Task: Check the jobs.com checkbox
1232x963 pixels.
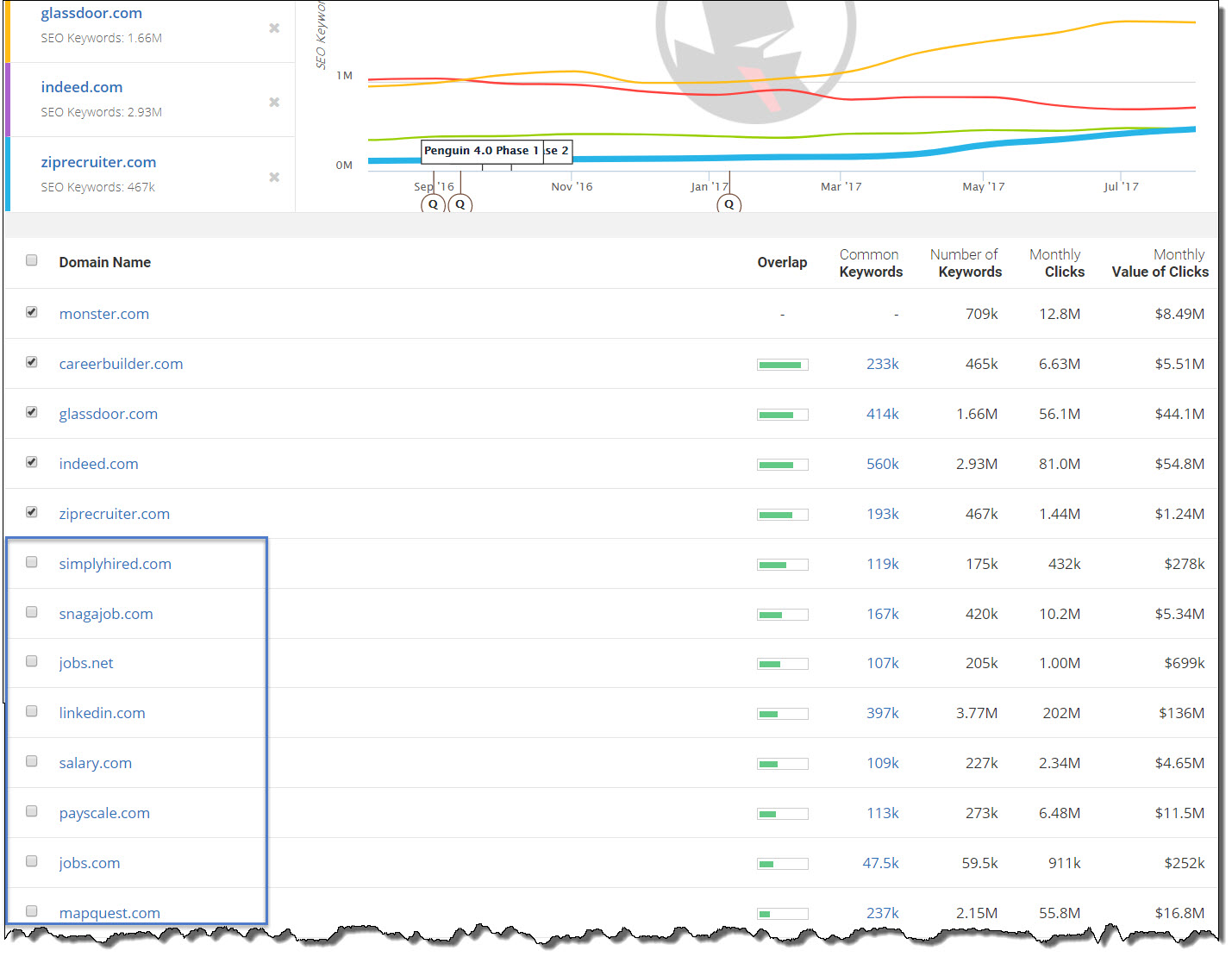Action: click(x=32, y=861)
